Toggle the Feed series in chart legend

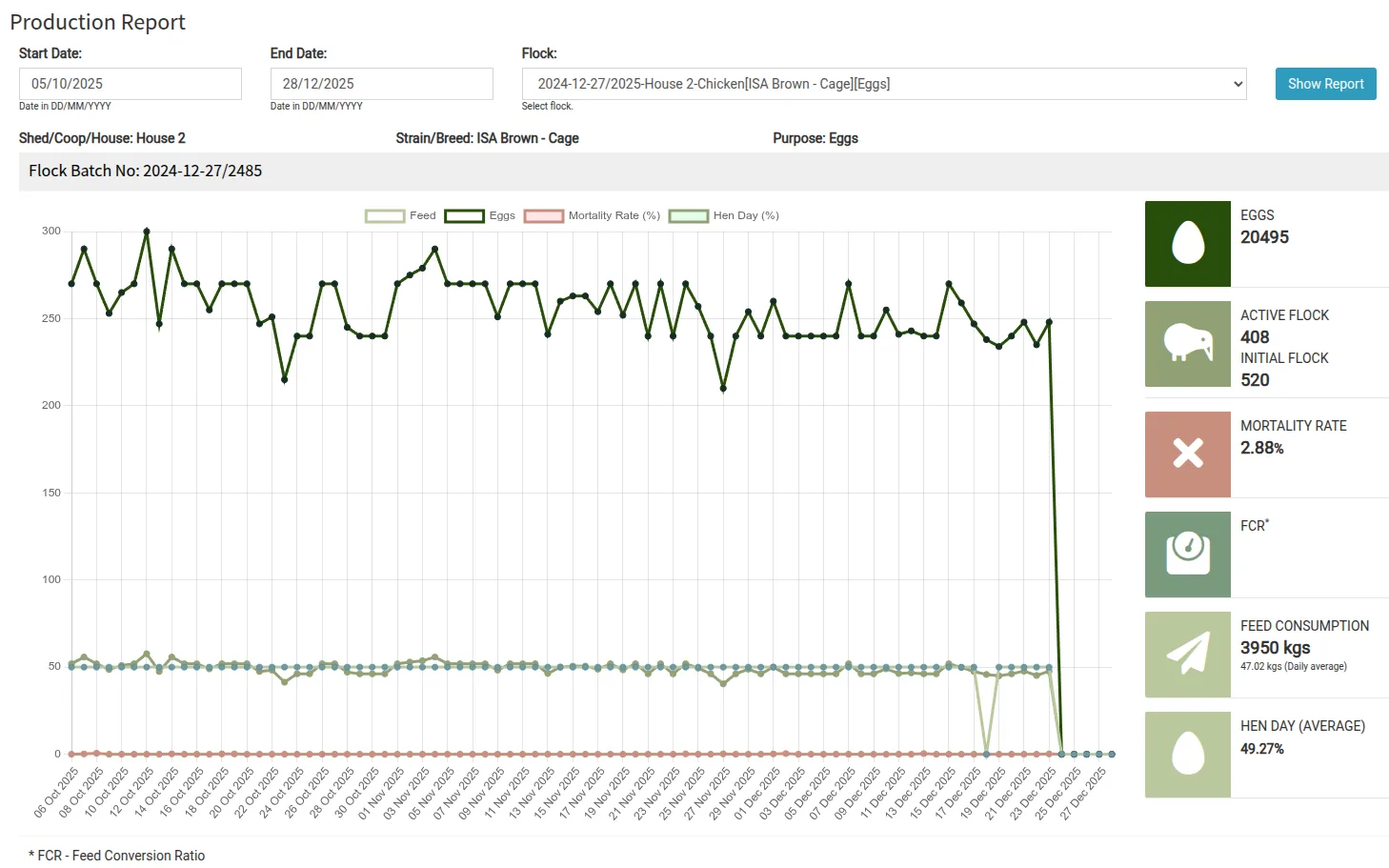(400, 216)
